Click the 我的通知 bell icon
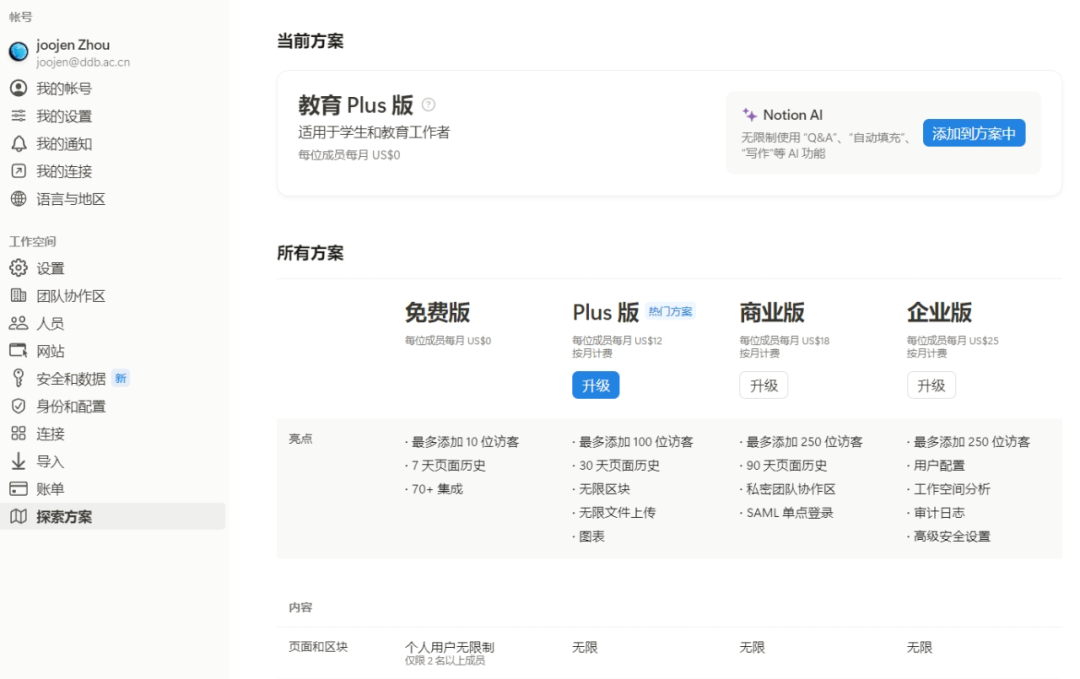 tap(19, 143)
